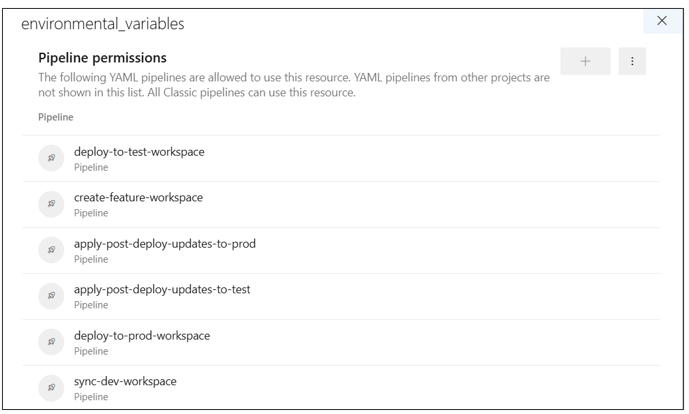The image size is (689, 414).
Task: Click the Pipeline subtitle under deploy-to-prod-workspace
Action: click(x=91, y=351)
